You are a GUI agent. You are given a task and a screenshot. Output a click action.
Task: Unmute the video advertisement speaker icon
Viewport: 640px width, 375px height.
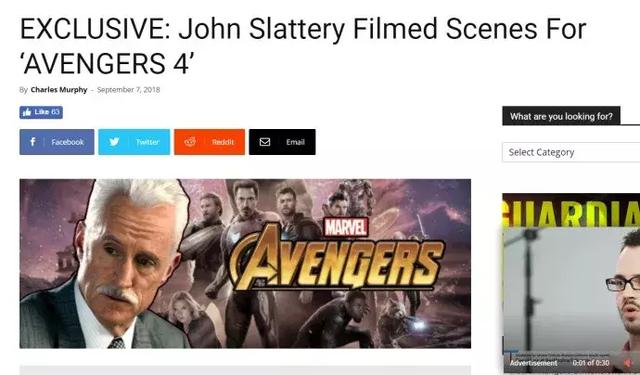628,363
